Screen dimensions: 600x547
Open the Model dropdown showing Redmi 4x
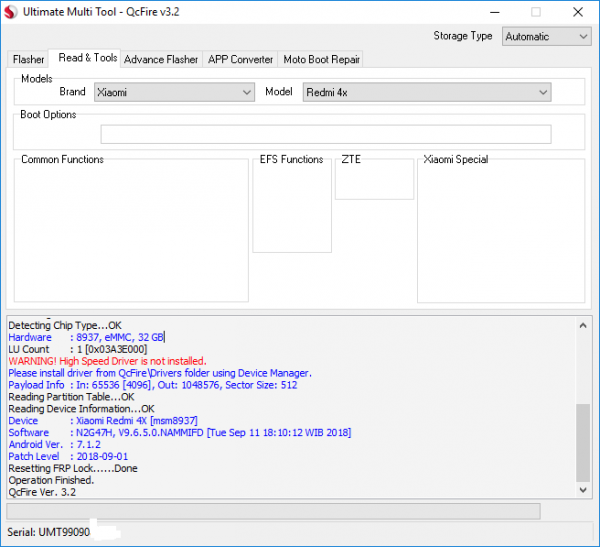click(424, 92)
